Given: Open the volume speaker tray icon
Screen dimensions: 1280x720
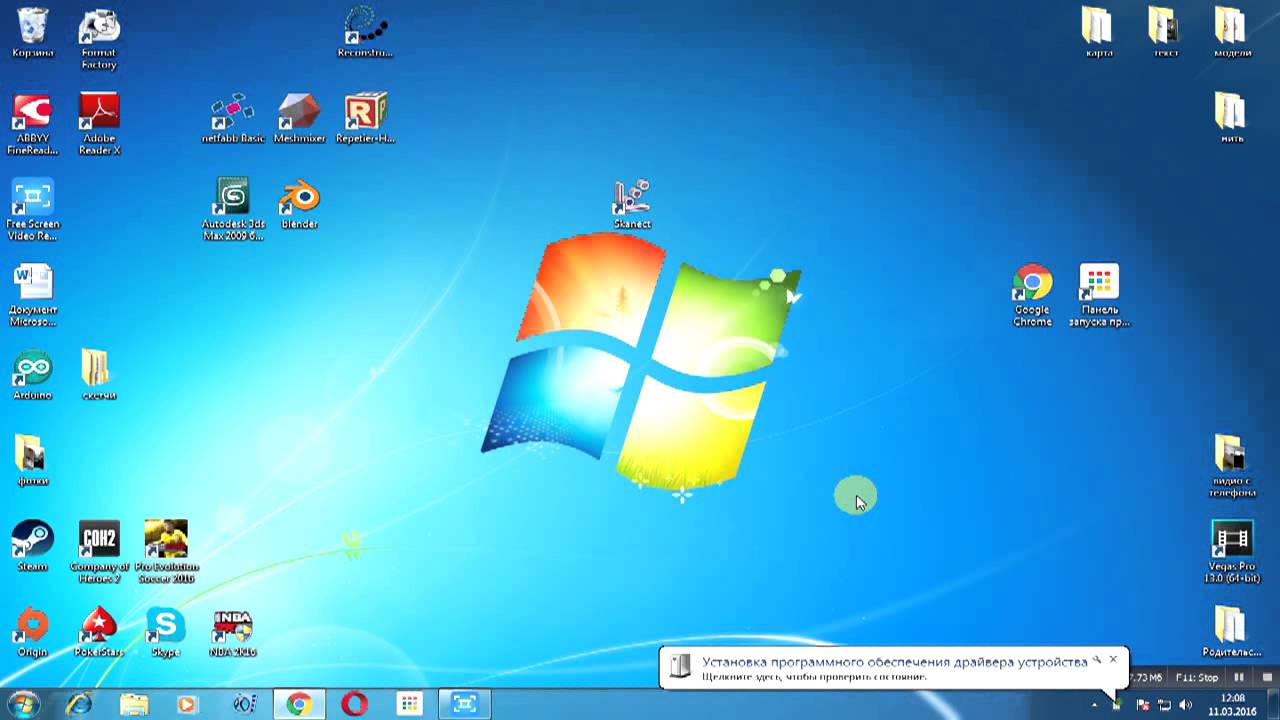Looking at the screenshot, I should point(1186,705).
